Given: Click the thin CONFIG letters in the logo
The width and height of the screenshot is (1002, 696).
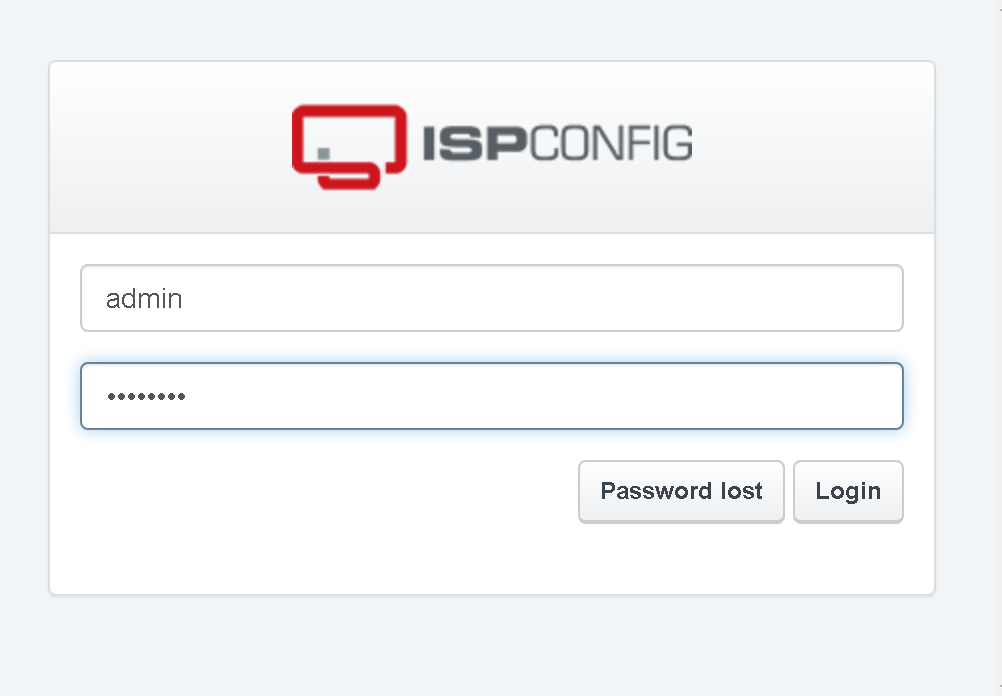Looking at the screenshot, I should [x=610, y=143].
